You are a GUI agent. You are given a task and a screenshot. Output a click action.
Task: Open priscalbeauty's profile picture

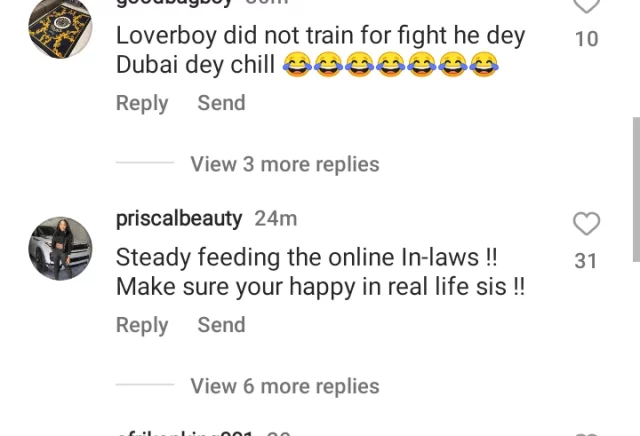point(60,249)
